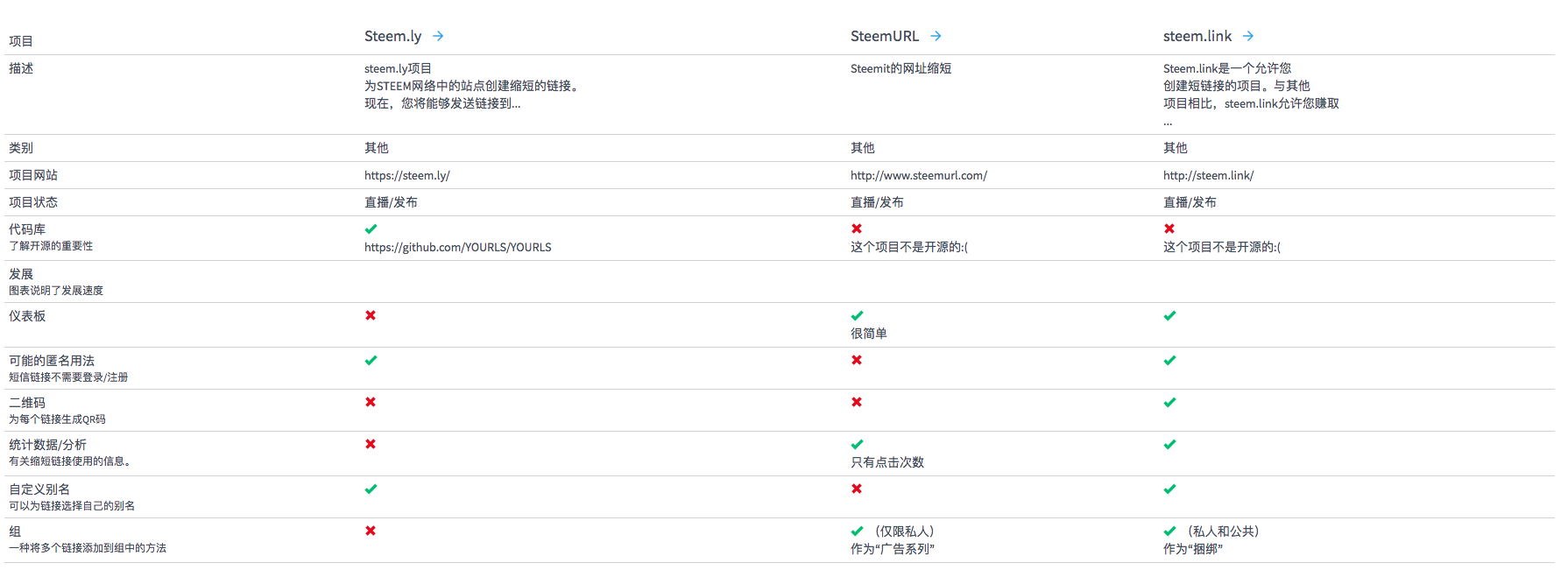Click the red cross in SteemURL 可能的匿名用法 row
1568x577 pixels.
coord(857,360)
